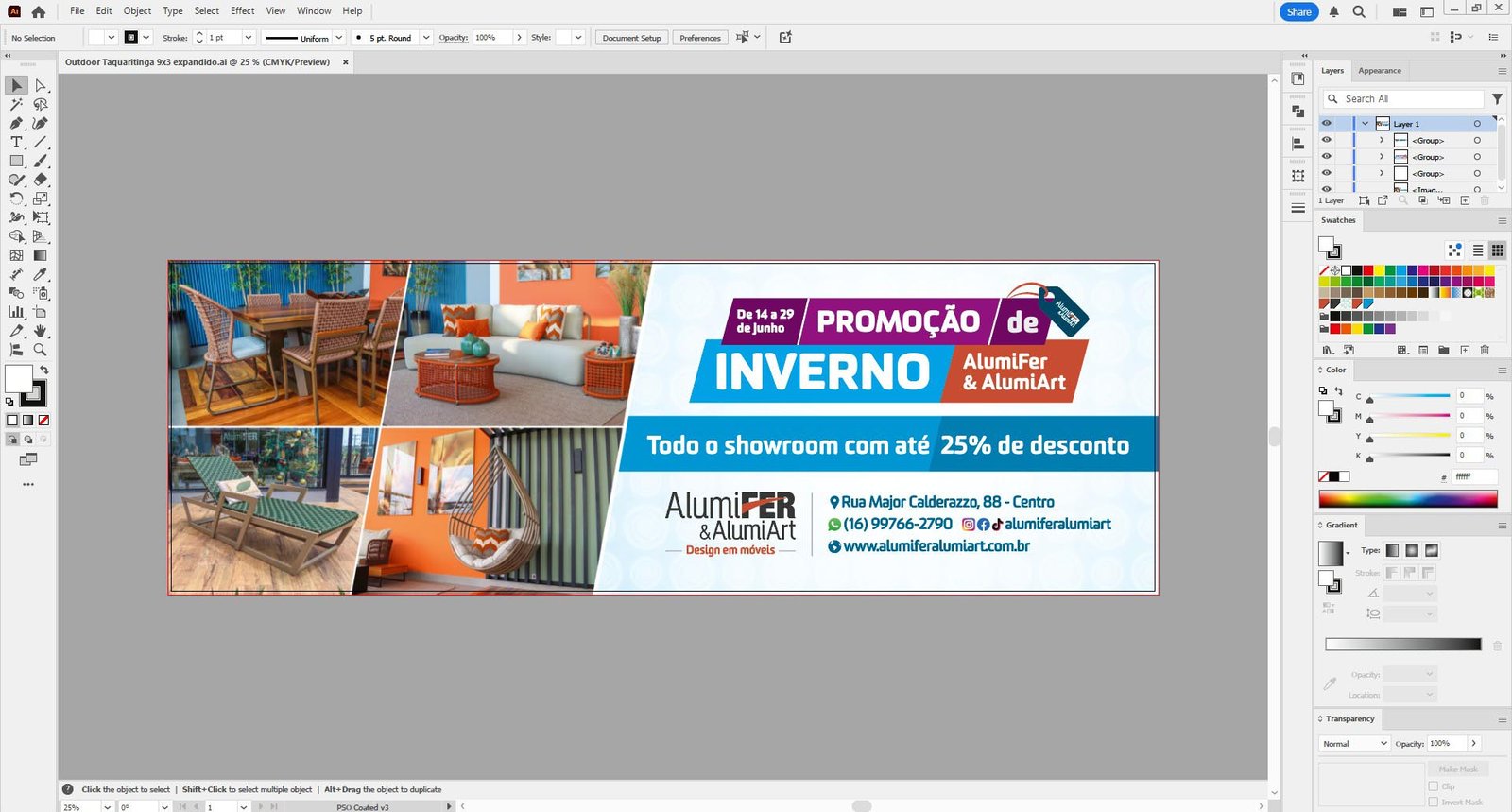Switch to Draw Behind mode
Viewport: 1512px width, 812px height.
[28, 440]
